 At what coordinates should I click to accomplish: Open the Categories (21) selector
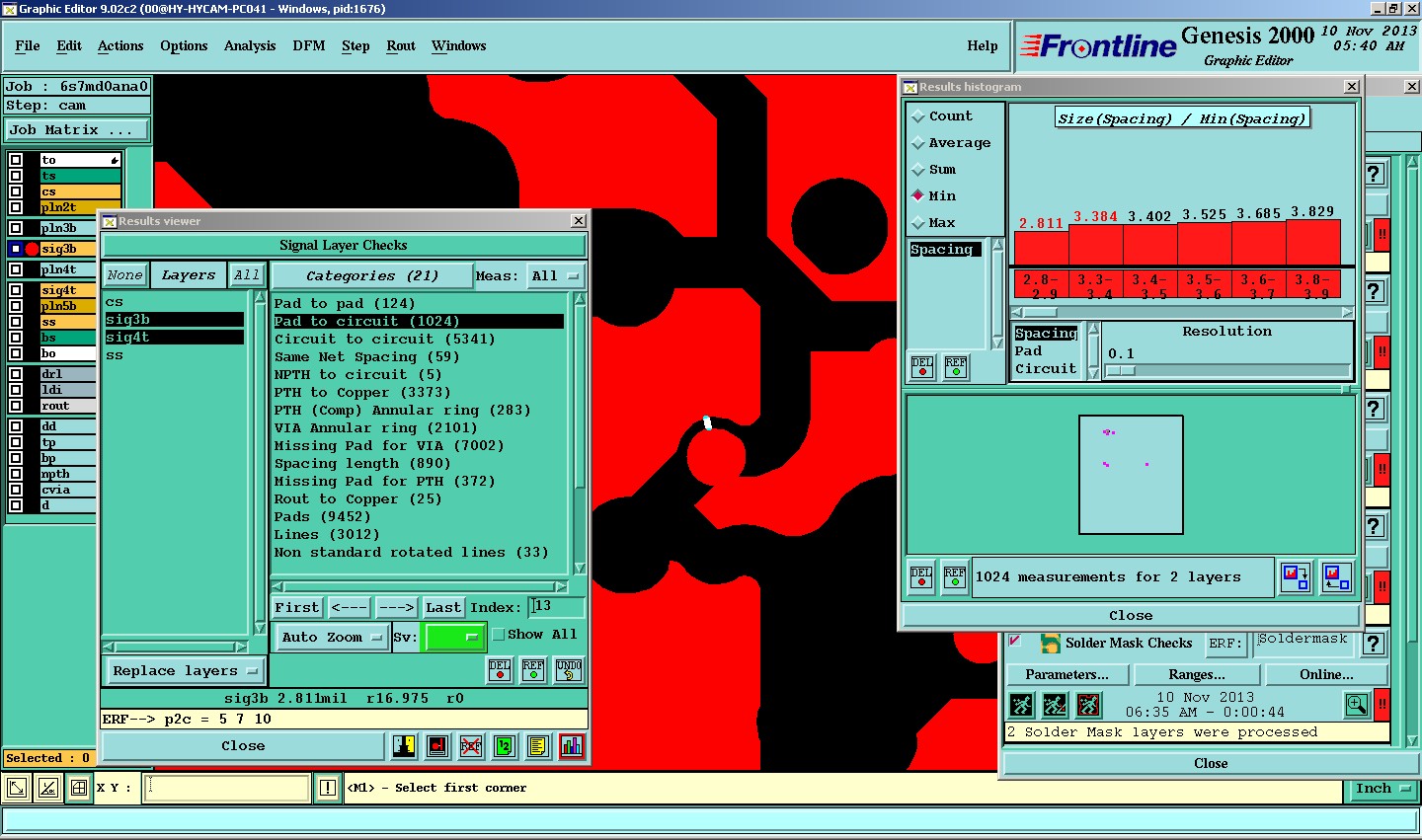[371, 276]
